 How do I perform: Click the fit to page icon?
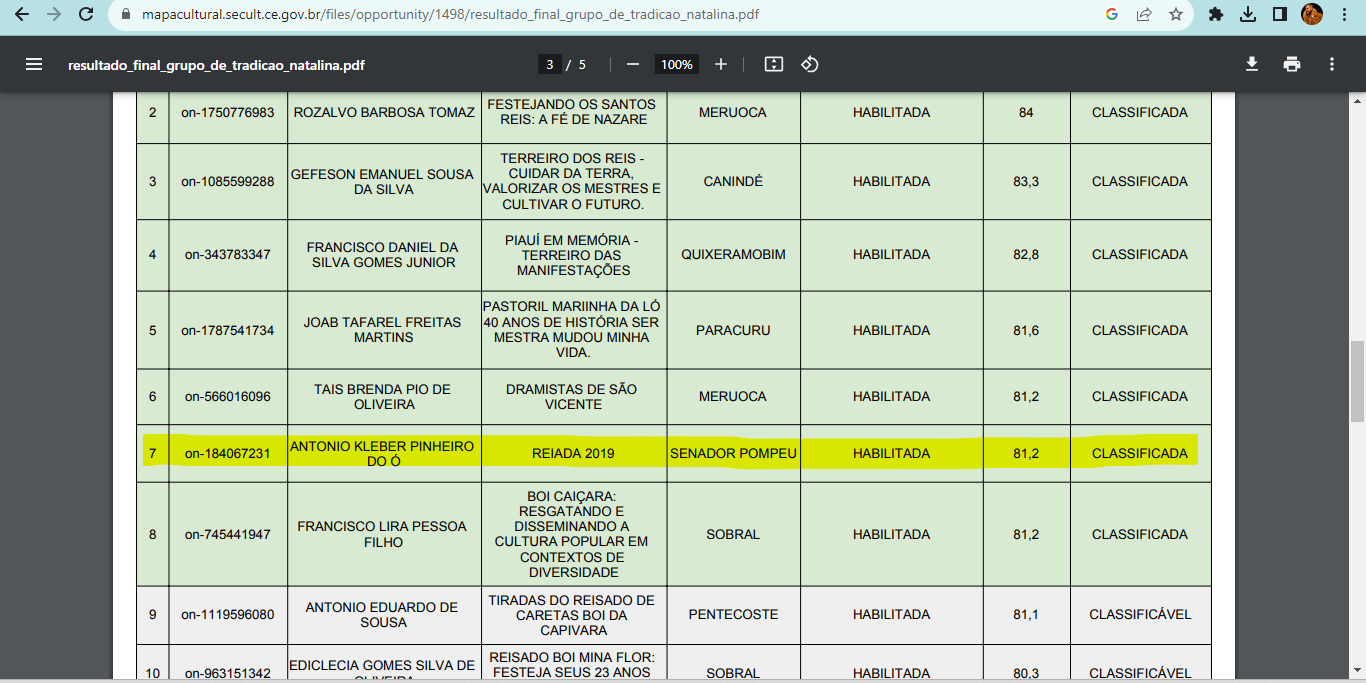point(773,64)
